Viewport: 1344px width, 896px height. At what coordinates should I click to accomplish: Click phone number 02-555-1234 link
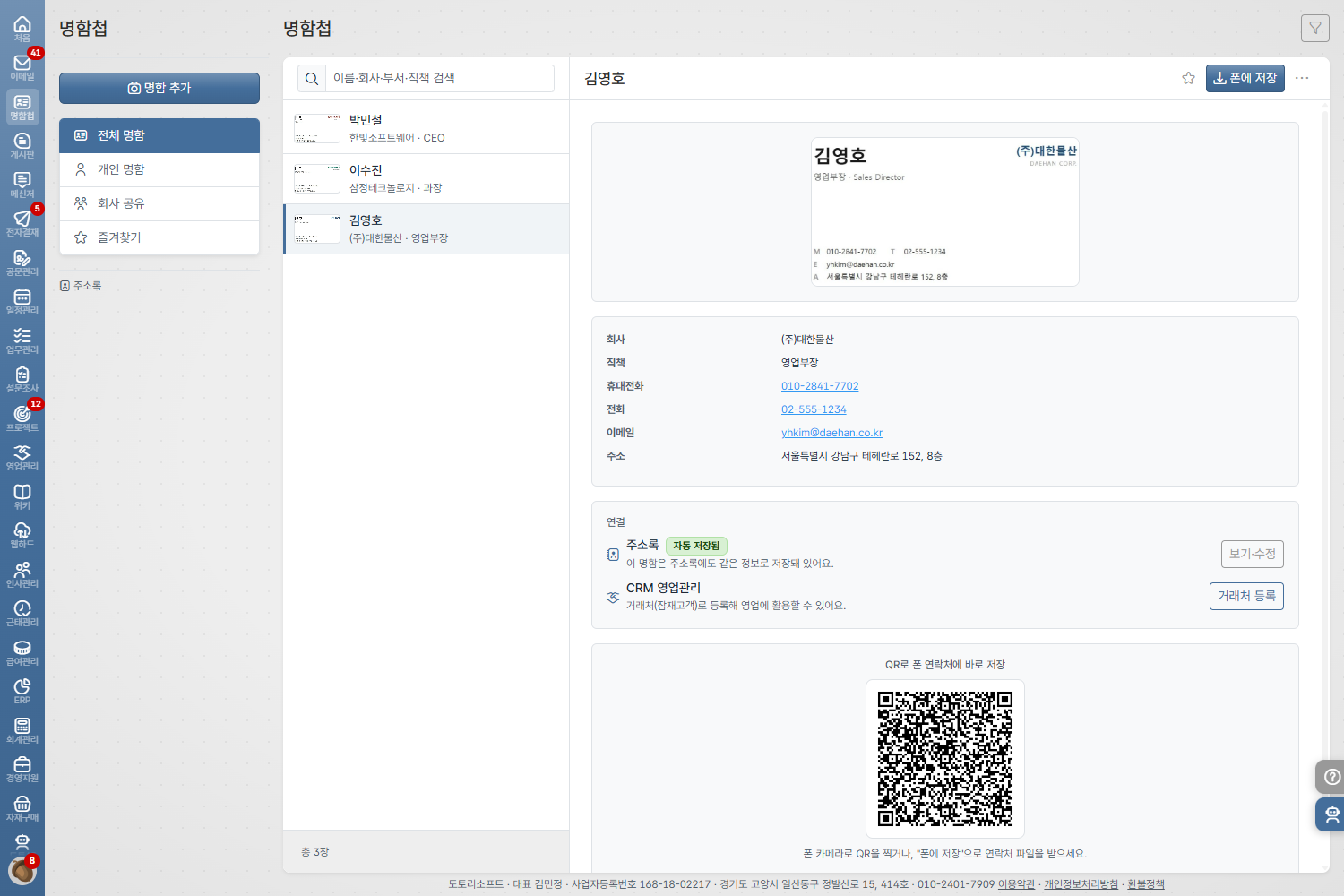814,409
